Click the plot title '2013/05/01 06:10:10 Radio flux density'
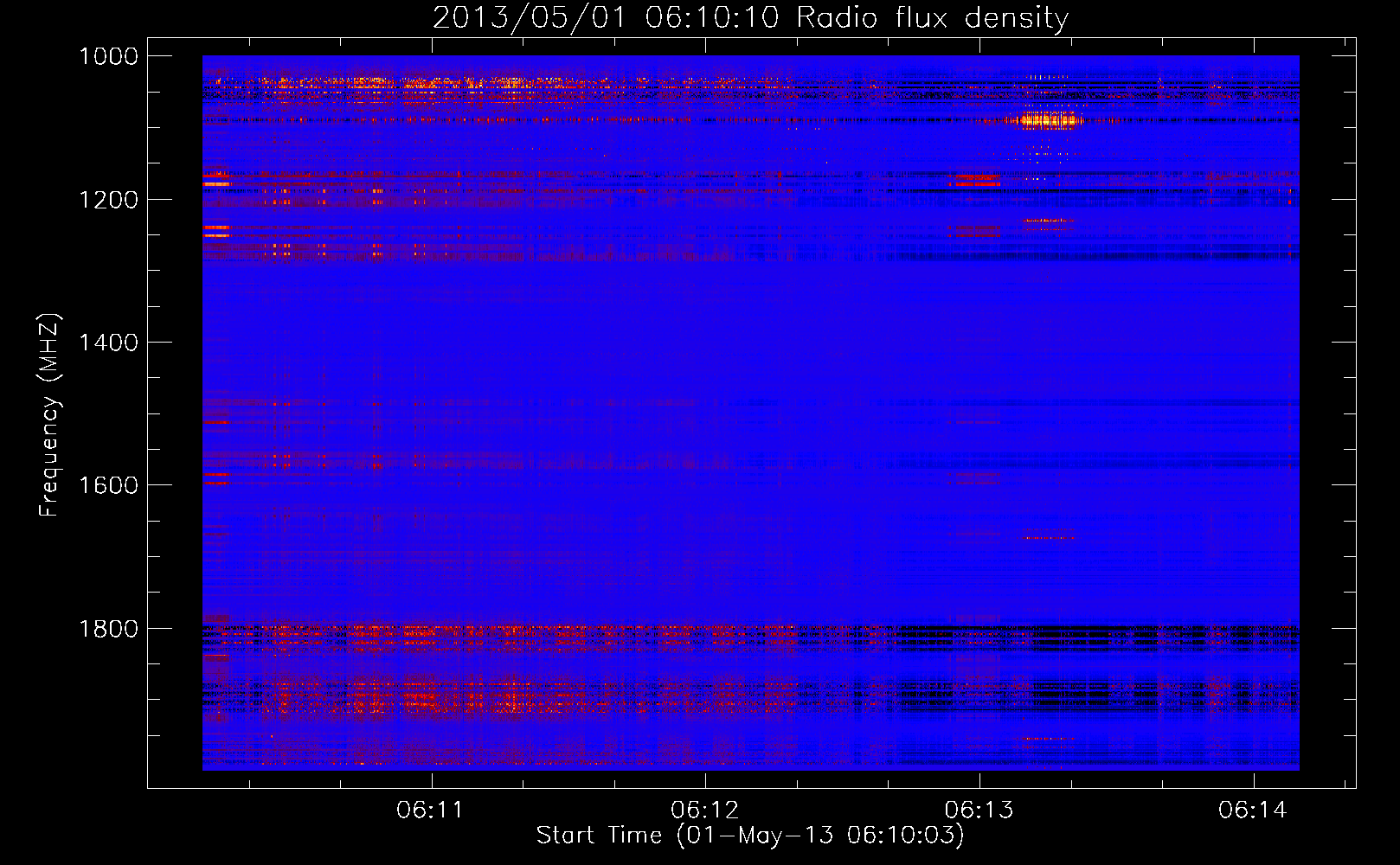Image resolution: width=1400 pixels, height=865 pixels. pyautogui.click(x=750, y=17)
